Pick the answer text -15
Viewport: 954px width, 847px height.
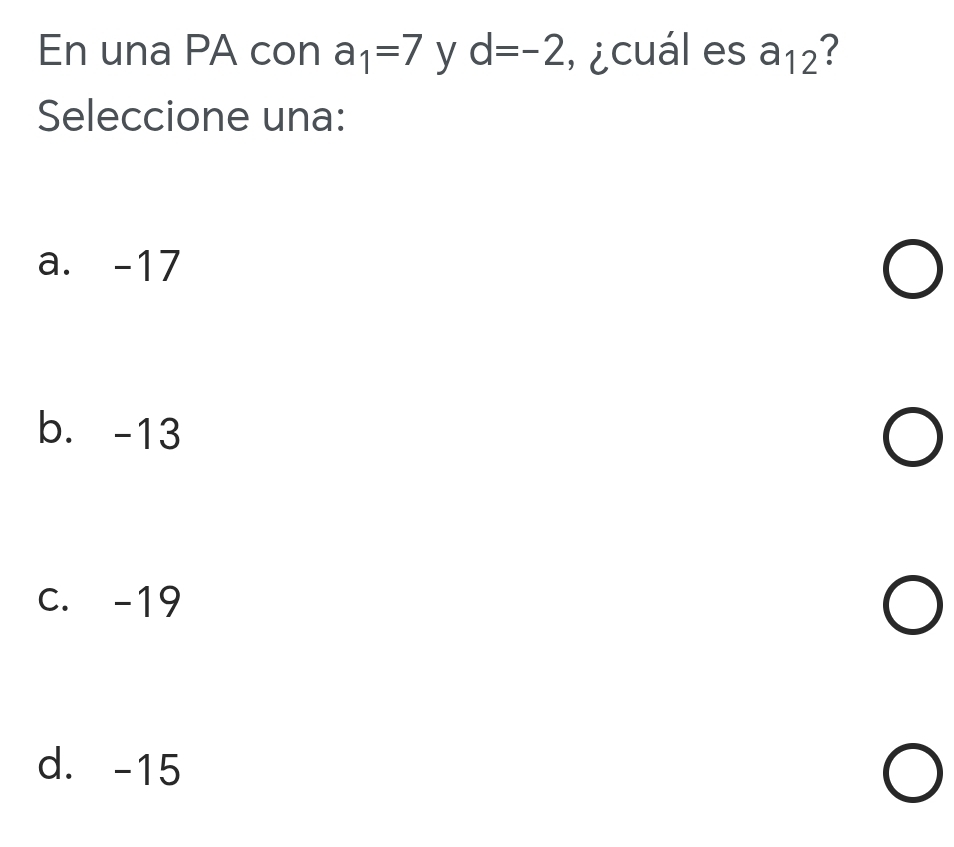tap(147, 771)
